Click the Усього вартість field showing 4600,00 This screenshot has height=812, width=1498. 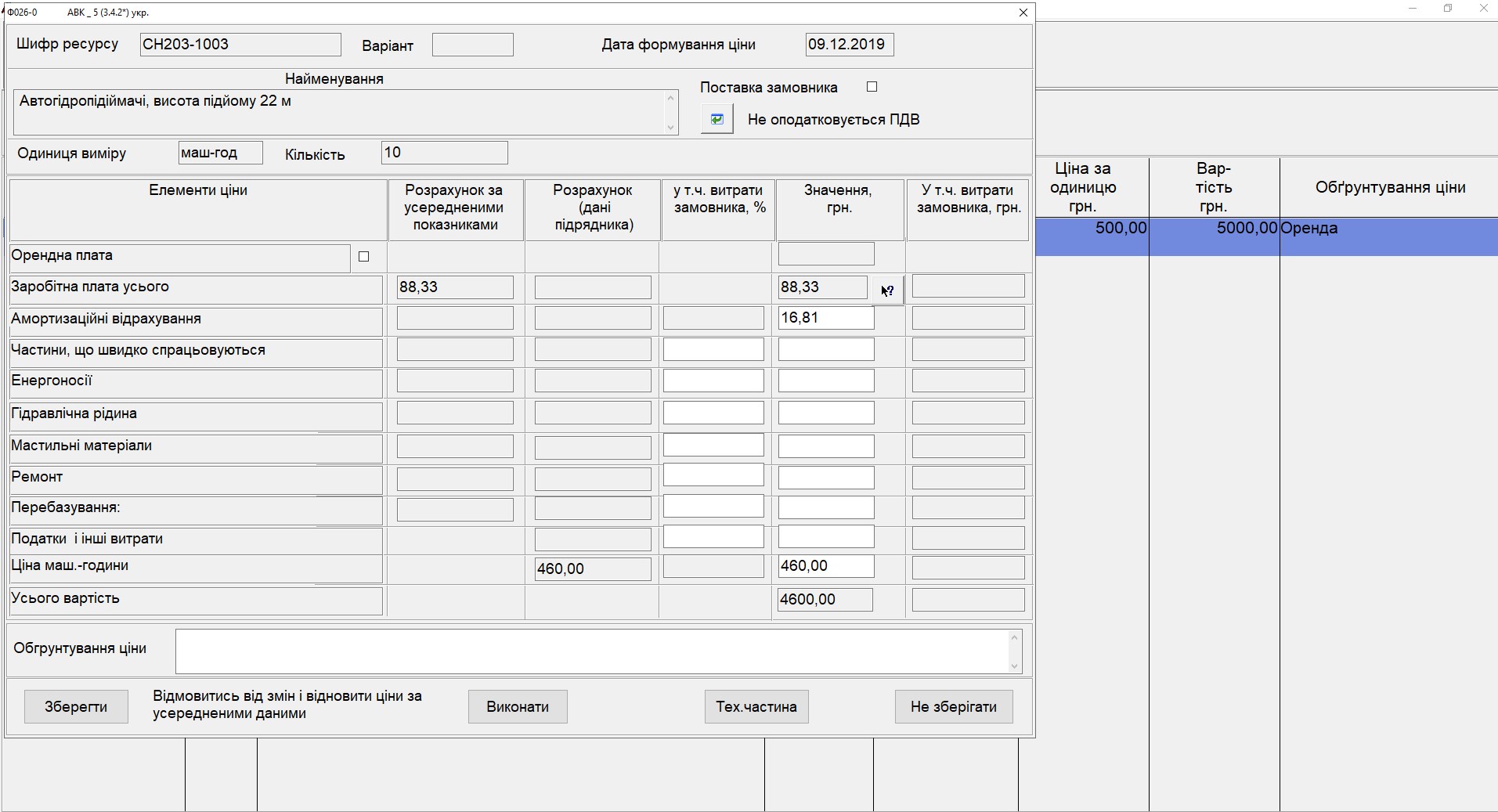826,600
